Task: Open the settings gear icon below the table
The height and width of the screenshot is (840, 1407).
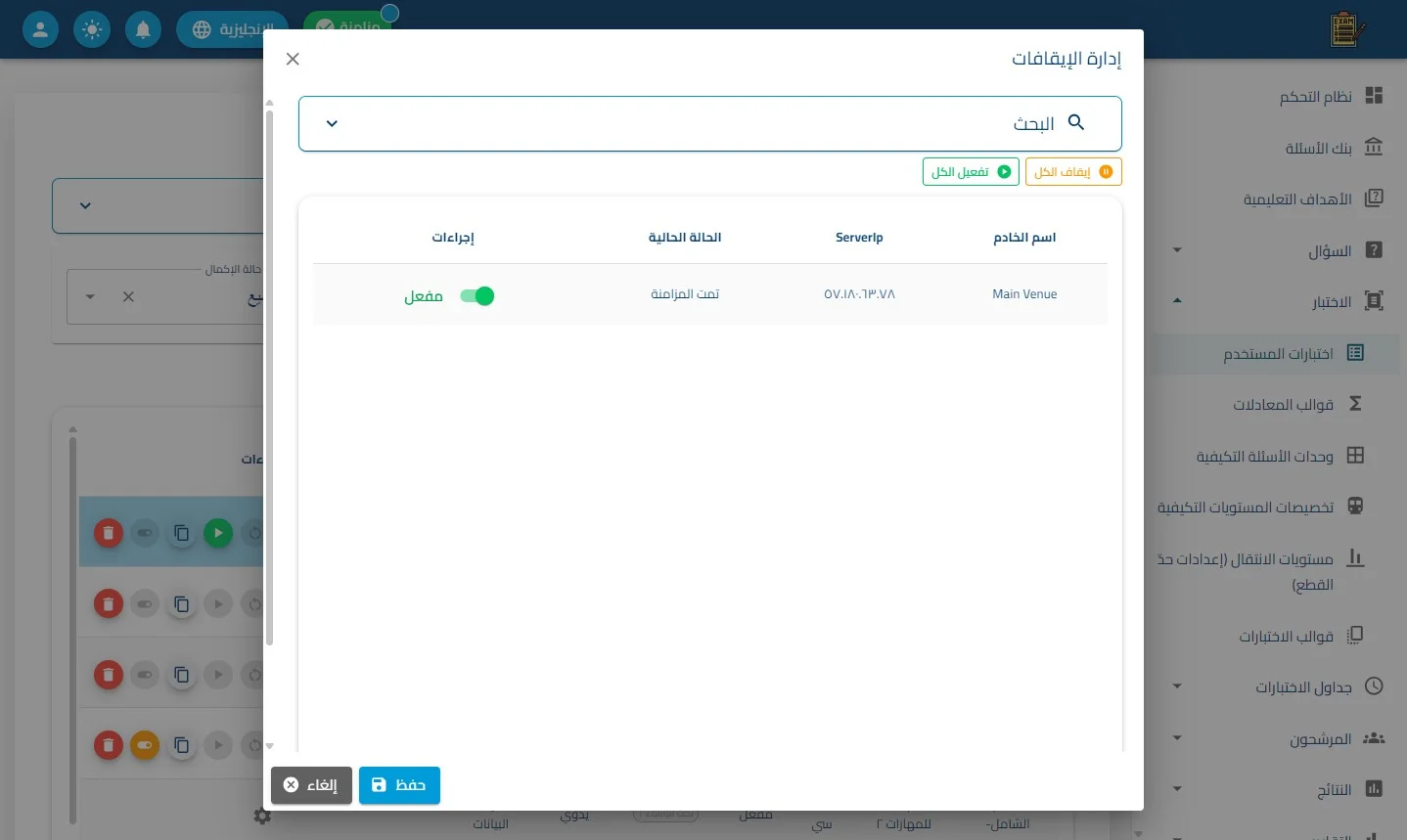Action: 262,816
